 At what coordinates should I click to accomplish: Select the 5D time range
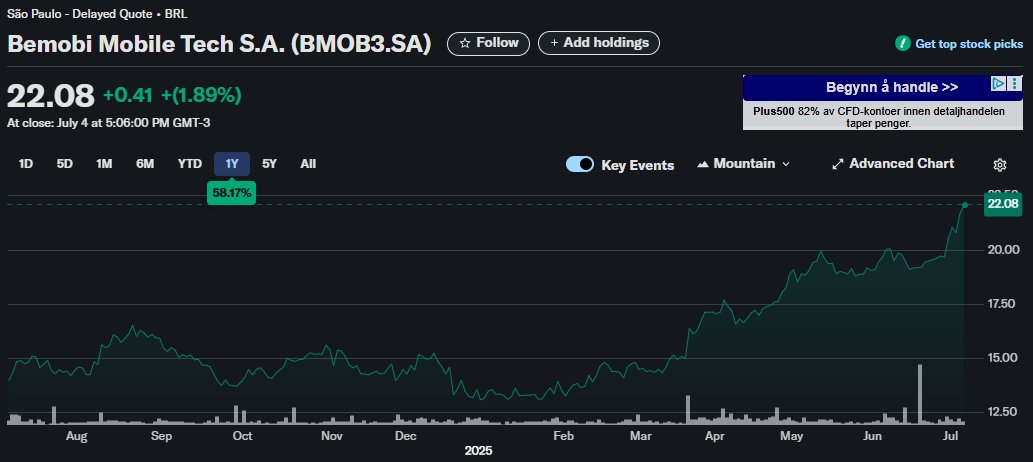click(65, 163)
